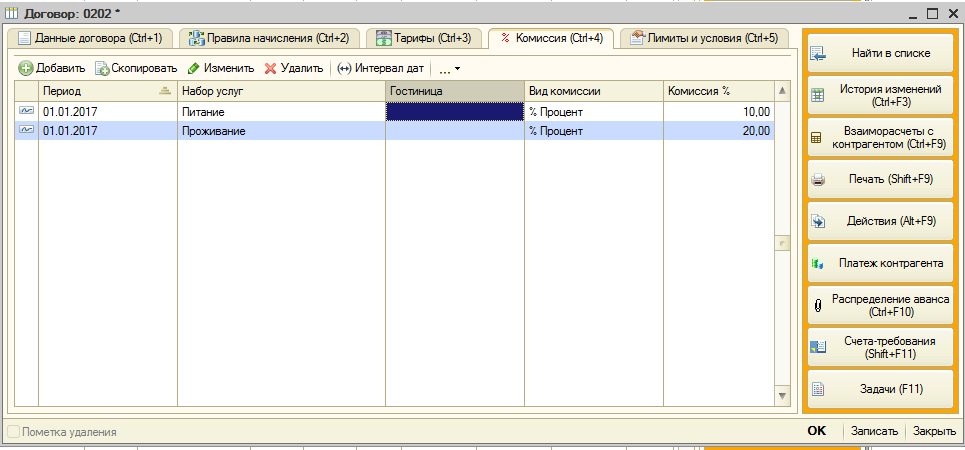
Task: Open the Интервал дат date range tool
Action: point(381,68)
